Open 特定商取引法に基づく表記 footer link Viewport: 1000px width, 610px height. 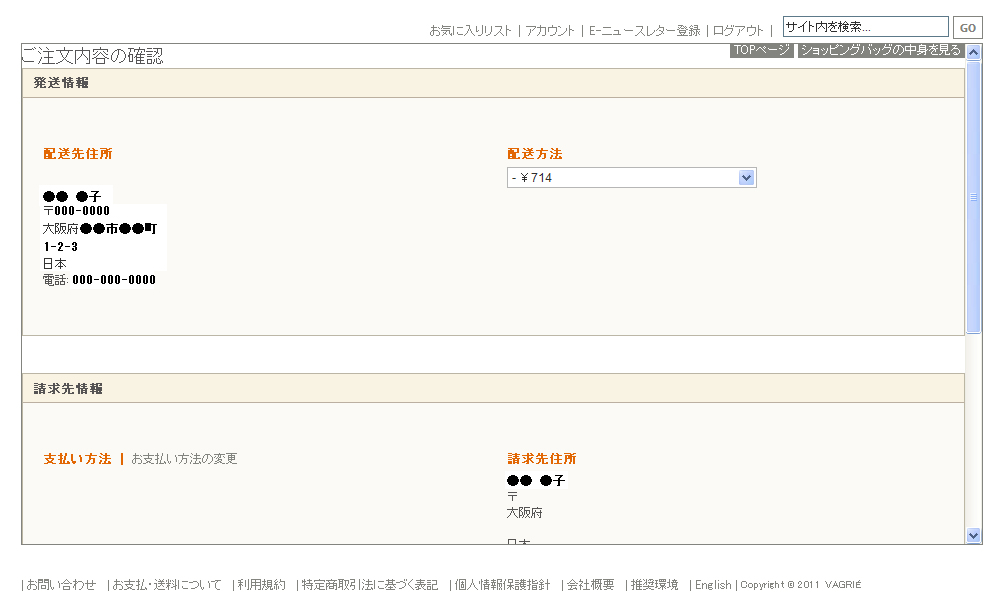coord(369,584)
